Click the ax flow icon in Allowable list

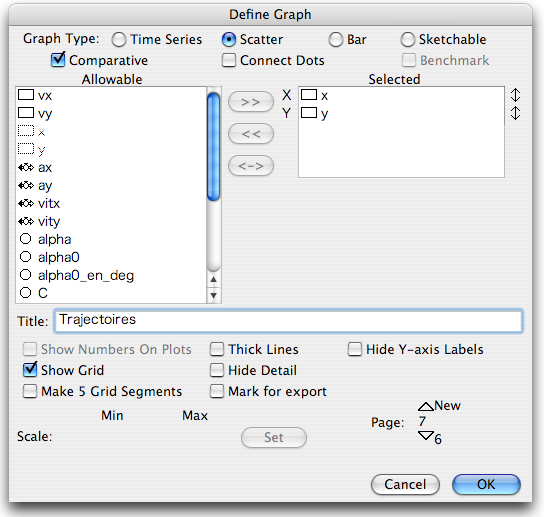(x=26, y=168)
